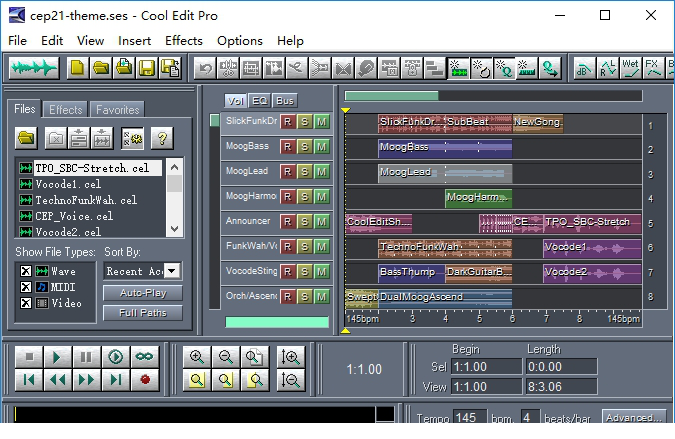Uncheck the Wave file type checkbox

26,271
